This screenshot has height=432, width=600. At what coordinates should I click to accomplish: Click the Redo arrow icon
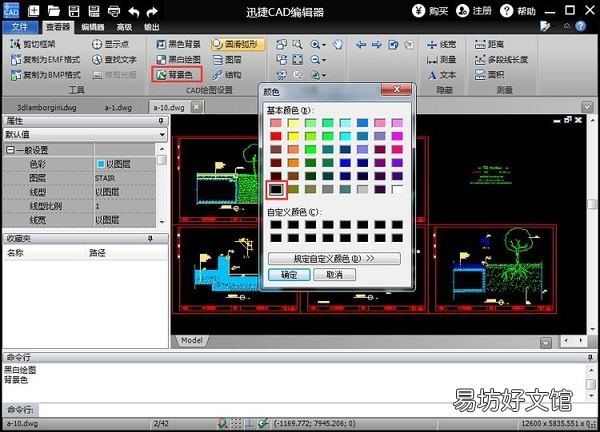152,11
